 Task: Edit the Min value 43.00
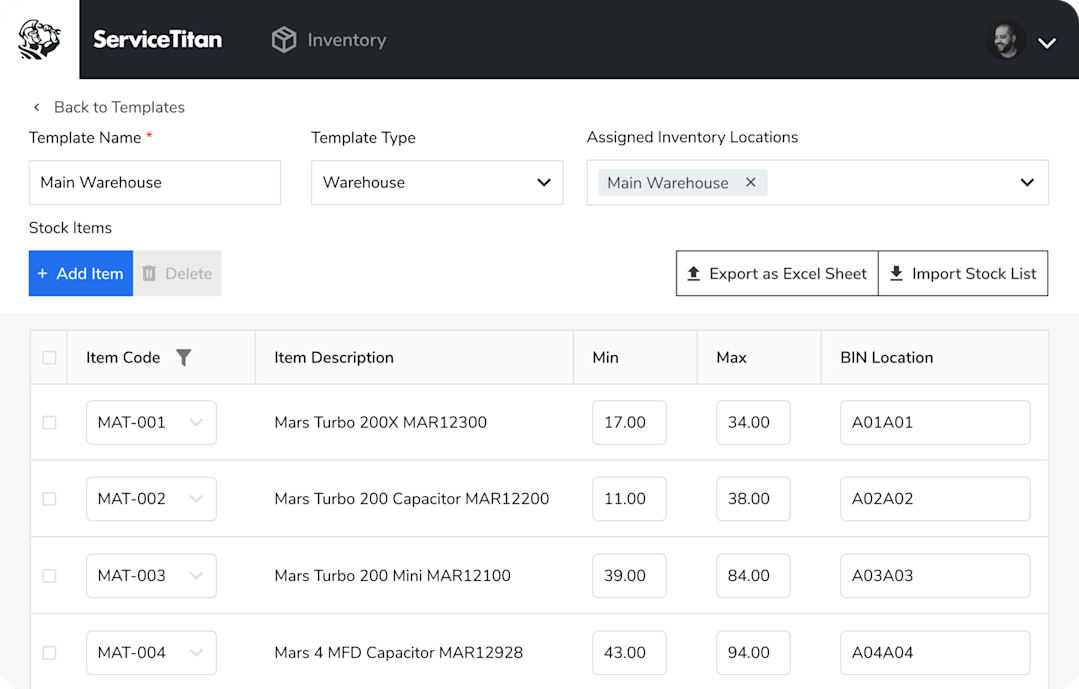629,653
